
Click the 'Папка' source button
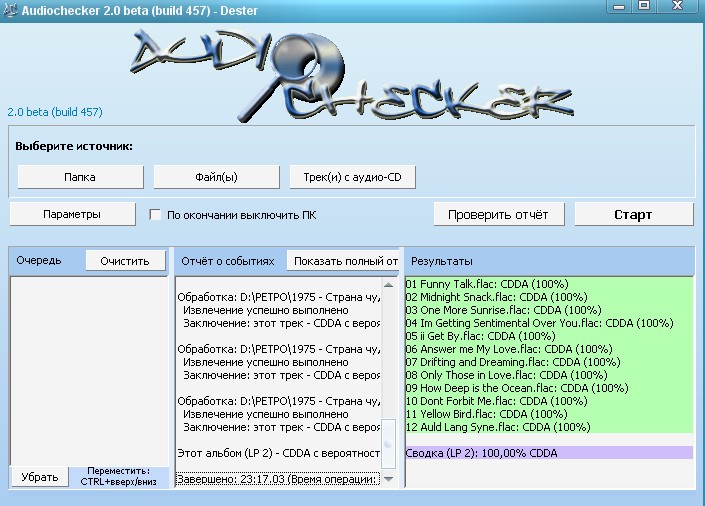point(80,177)
